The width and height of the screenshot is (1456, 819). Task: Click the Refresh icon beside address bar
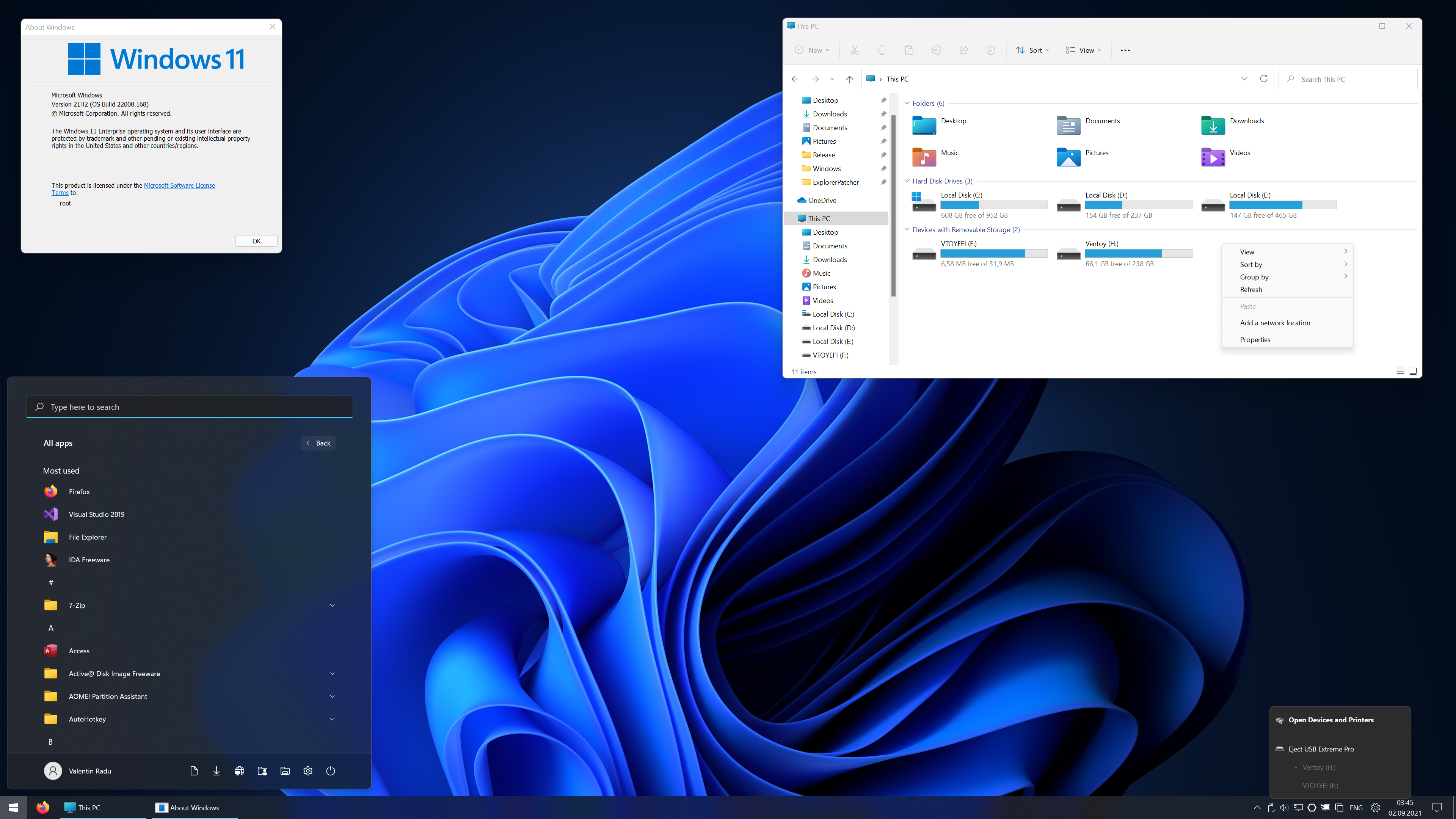1264,78
